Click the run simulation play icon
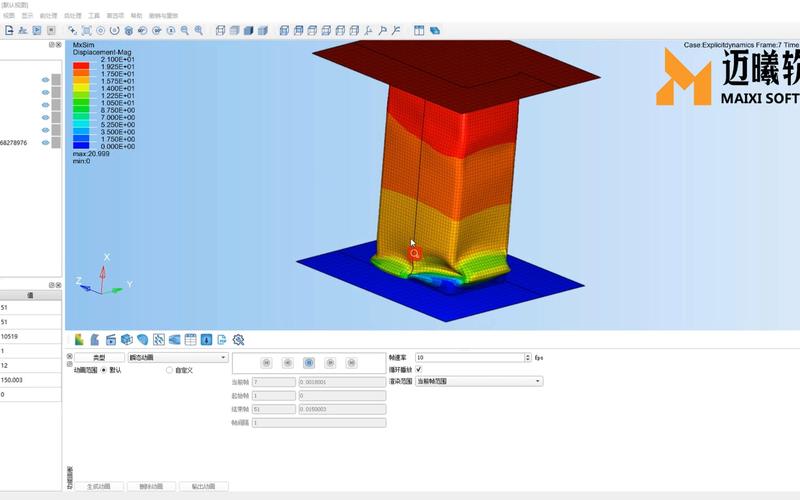Image resolution: width=800 pixels, height=500 pixels. [37, 31]
